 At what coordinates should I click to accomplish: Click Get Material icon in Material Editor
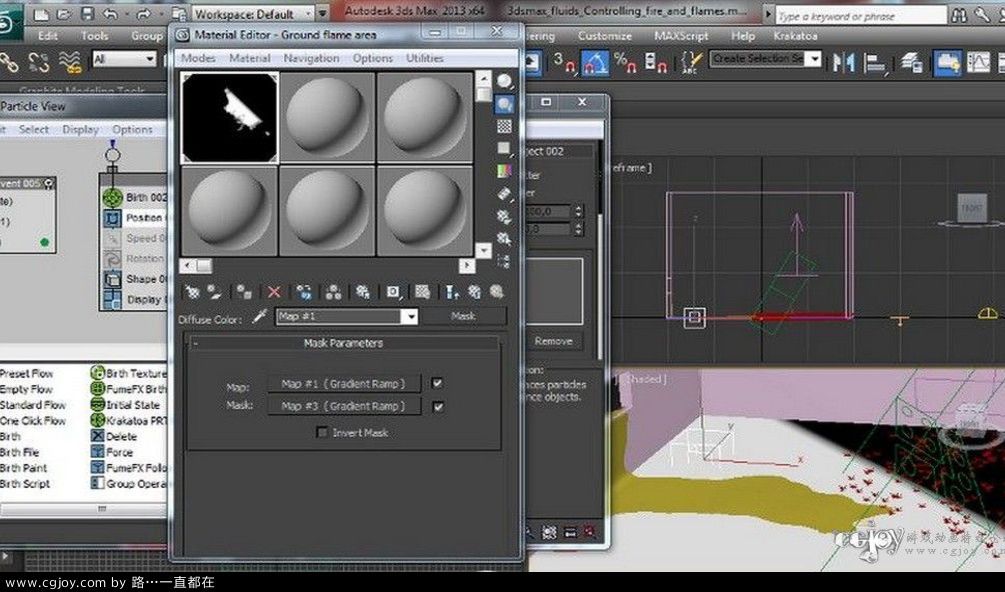(x=192, y=292)
